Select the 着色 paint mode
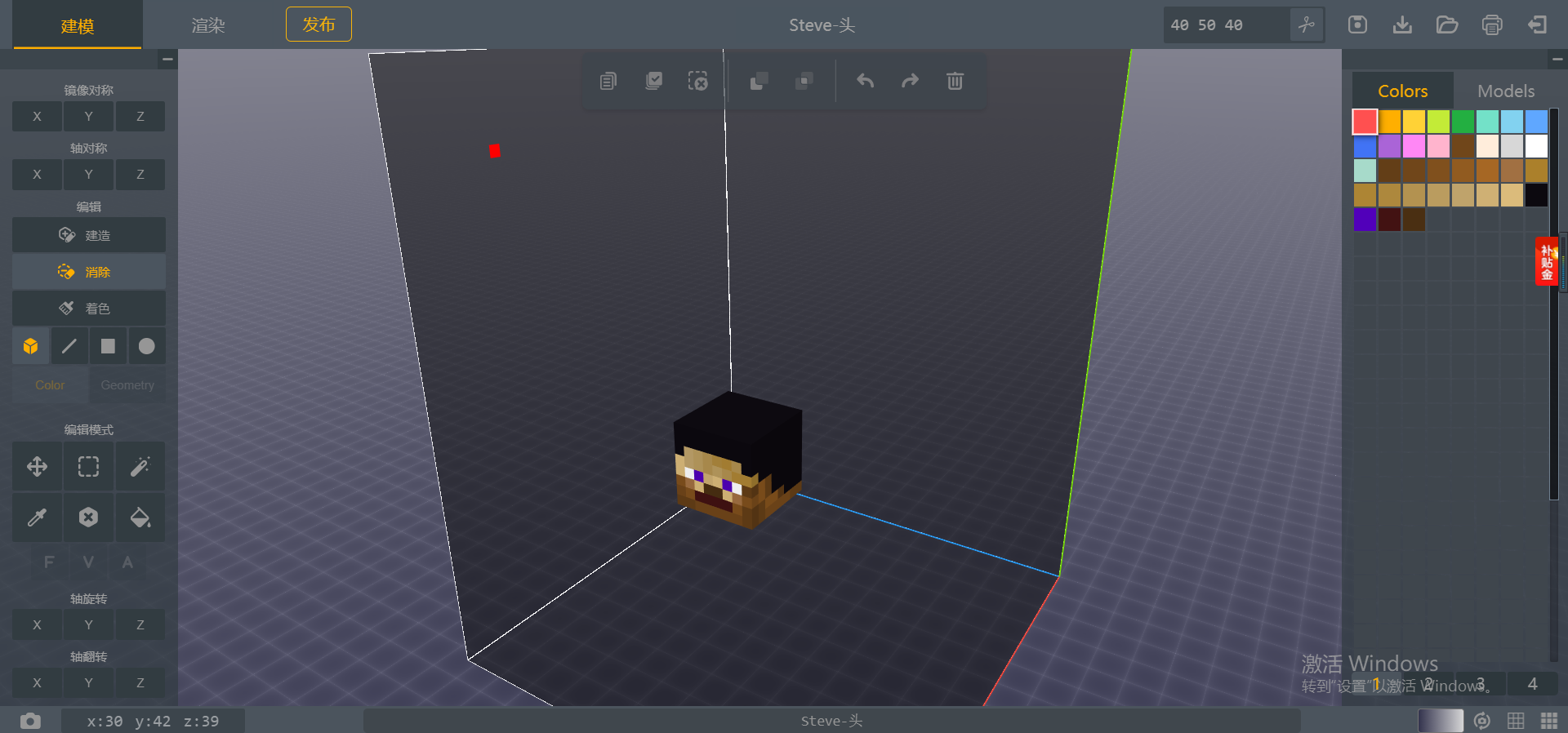Viewport: 1568px width, 733px height. (88, 309)
